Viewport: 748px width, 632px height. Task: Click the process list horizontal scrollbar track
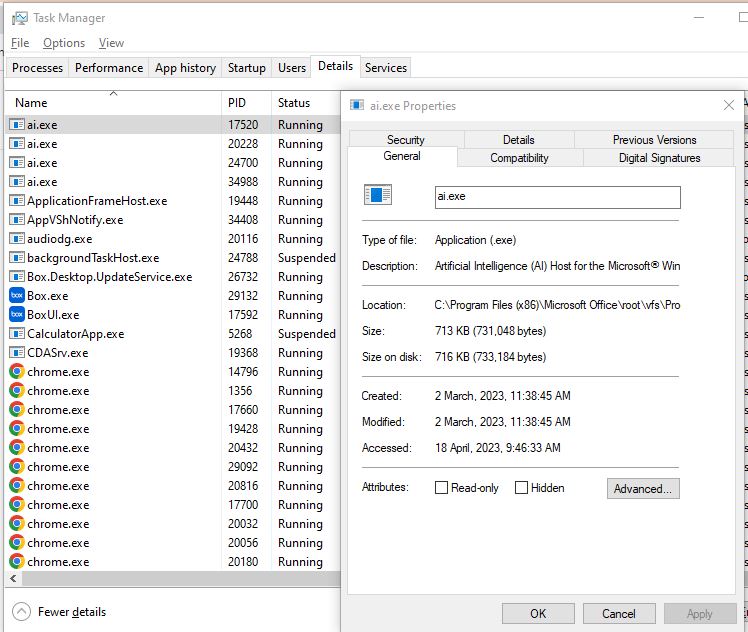[181, 579]
